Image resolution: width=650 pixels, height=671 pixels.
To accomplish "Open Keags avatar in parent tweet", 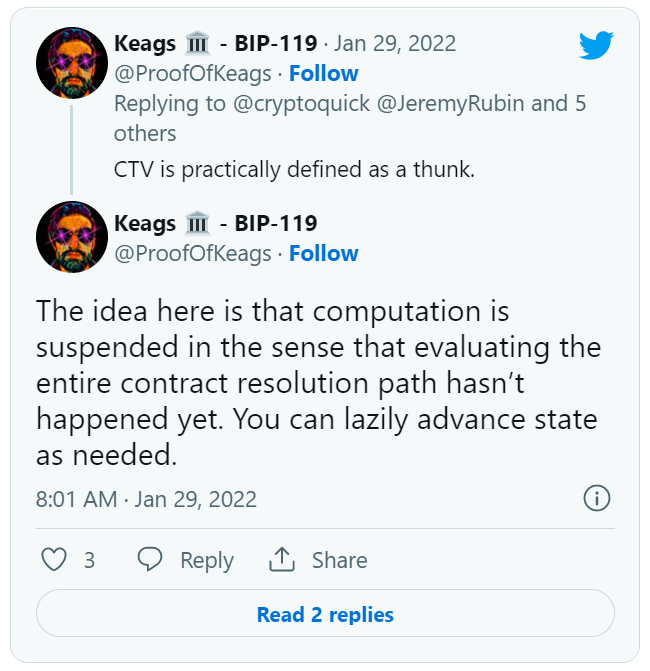I will (x=72, y=63).
